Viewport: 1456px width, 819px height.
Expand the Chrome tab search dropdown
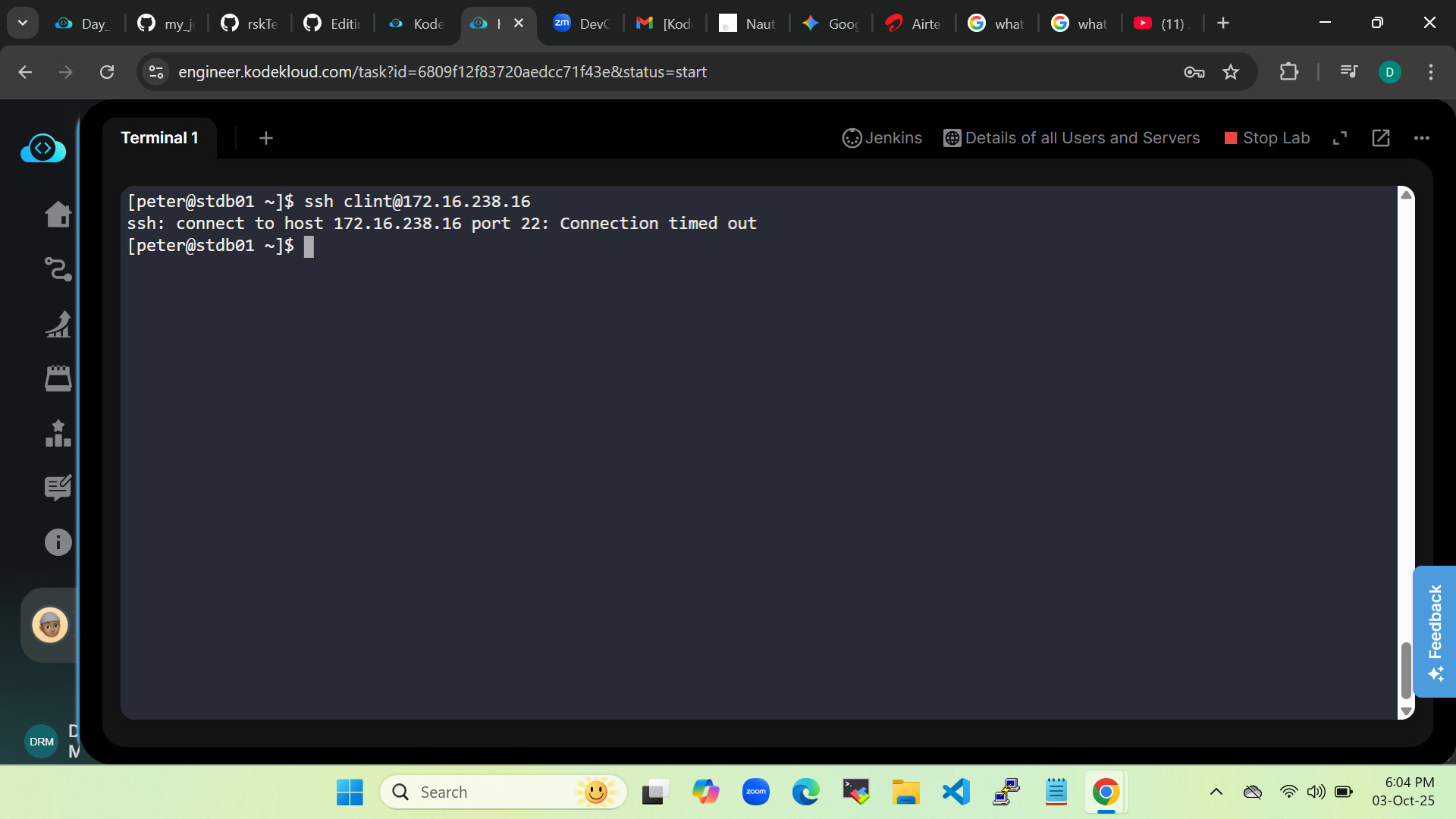pyautogui.click(x=23, y=23)
